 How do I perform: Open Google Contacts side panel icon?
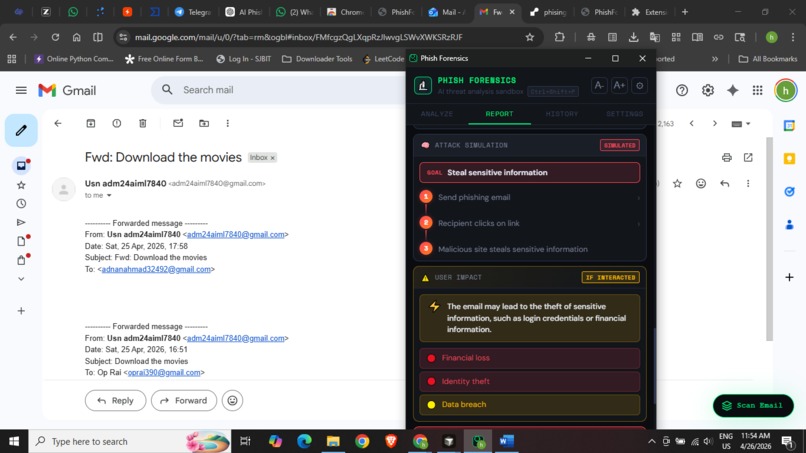click(789, 225)
